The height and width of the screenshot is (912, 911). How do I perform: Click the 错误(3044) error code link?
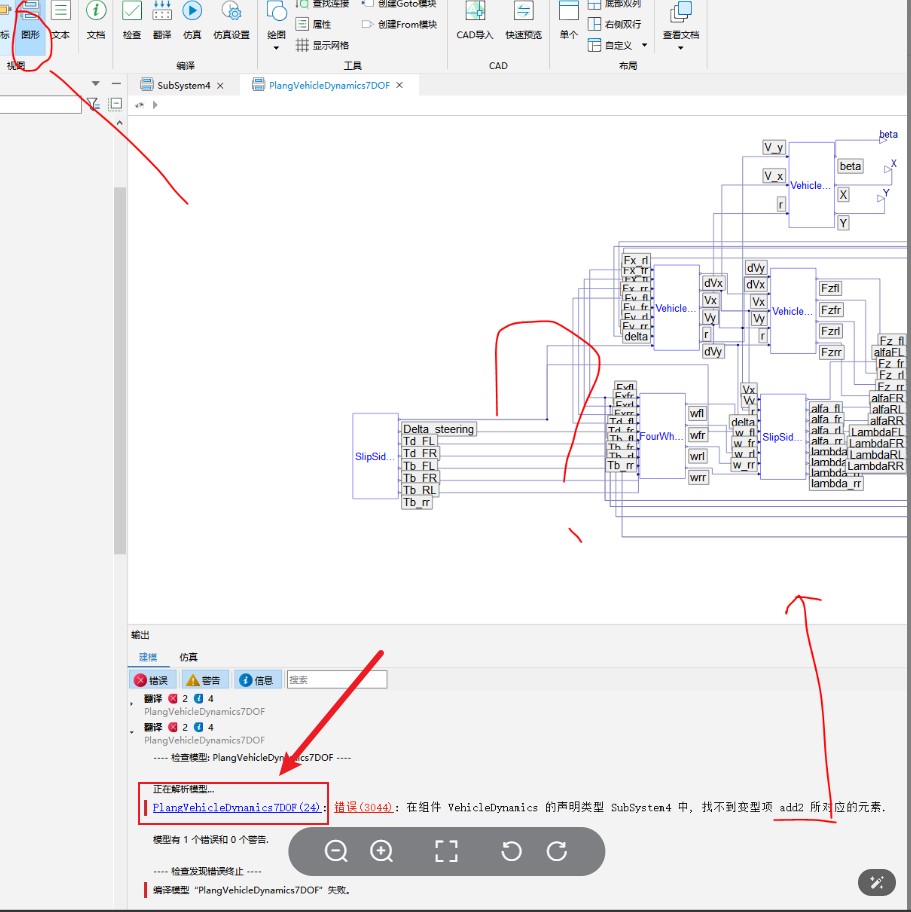pyautogui.click(x=363, y=807)
